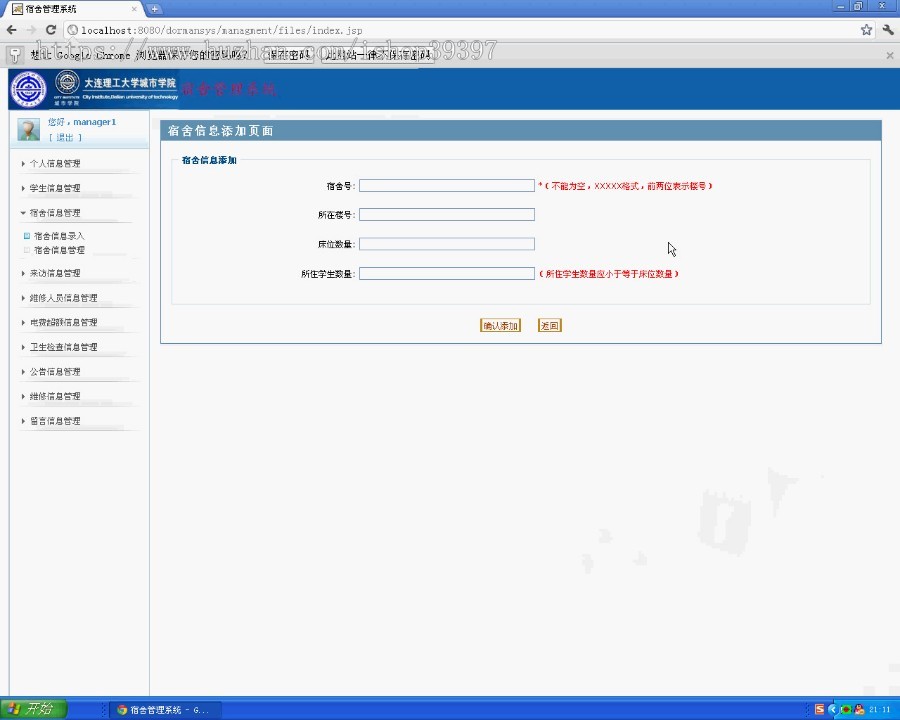Click the 确认添加 button
Image resolution: width=900 pixels, height=720 pixels.
[501, 326]
